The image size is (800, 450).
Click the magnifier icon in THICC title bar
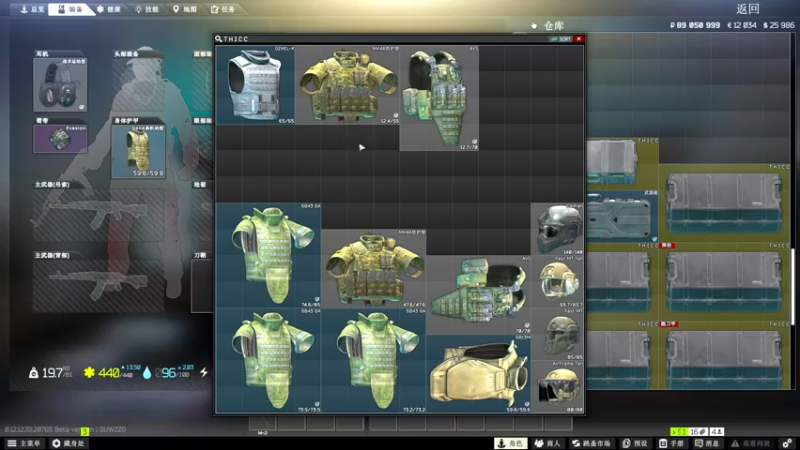pyautogui.click(x=218, y=39)
